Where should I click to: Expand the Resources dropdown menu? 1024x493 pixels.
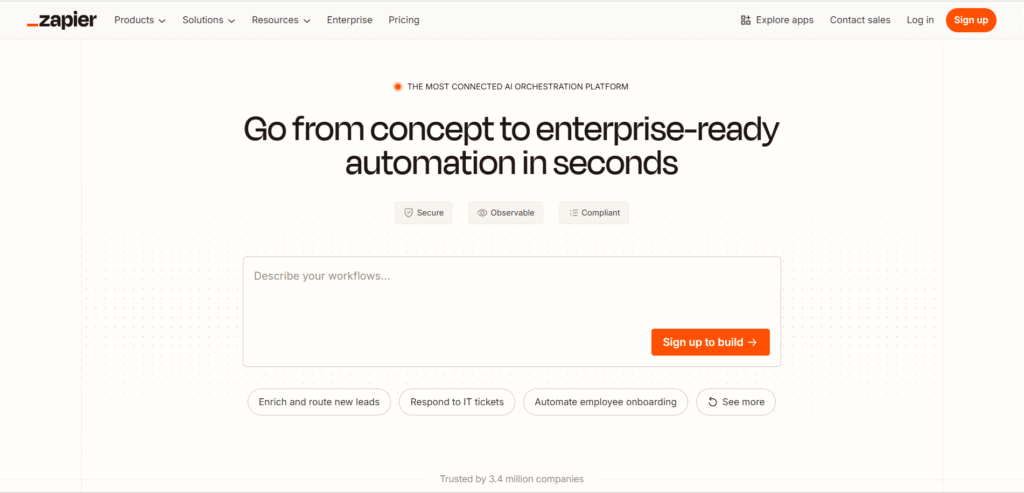click(280, 20)
